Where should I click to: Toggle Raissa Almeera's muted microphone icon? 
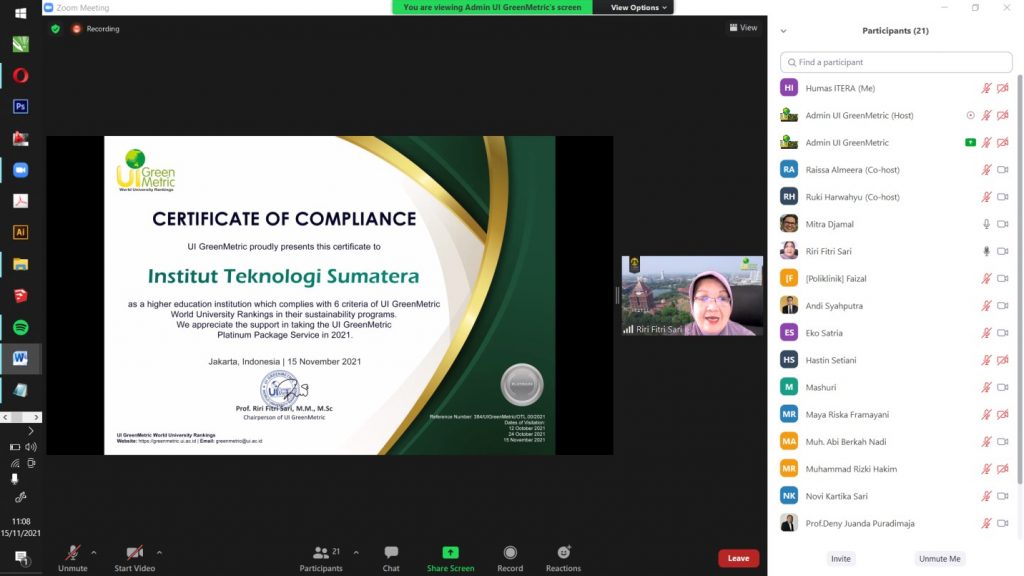point(986,170)
